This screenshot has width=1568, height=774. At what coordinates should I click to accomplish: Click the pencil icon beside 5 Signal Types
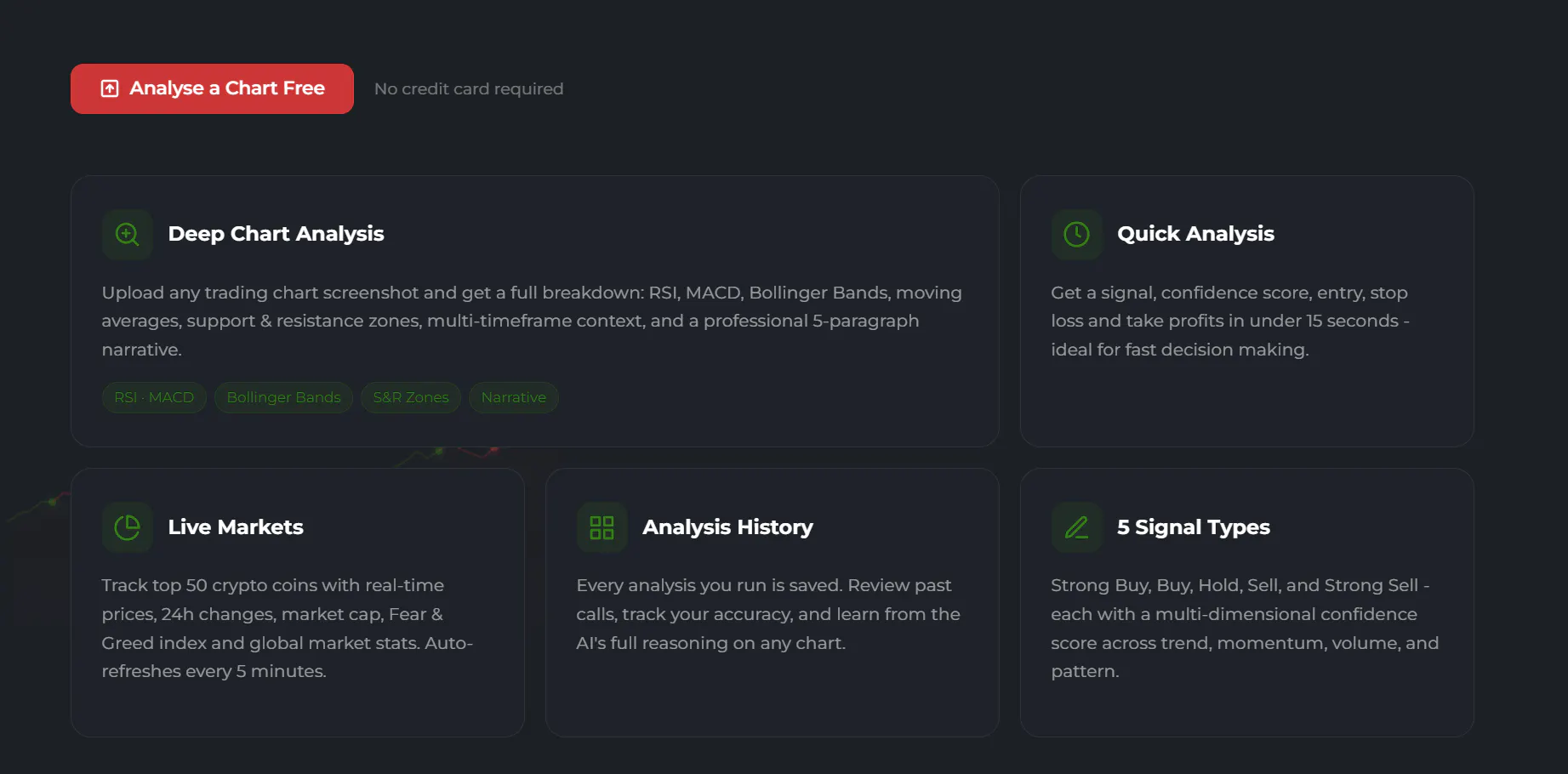1076,527
